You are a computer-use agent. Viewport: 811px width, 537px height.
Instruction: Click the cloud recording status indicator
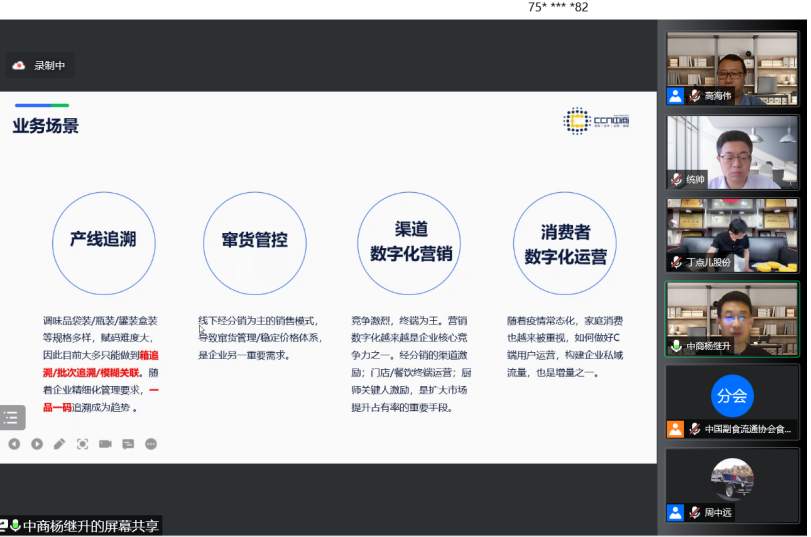click(x=40, y=65)
